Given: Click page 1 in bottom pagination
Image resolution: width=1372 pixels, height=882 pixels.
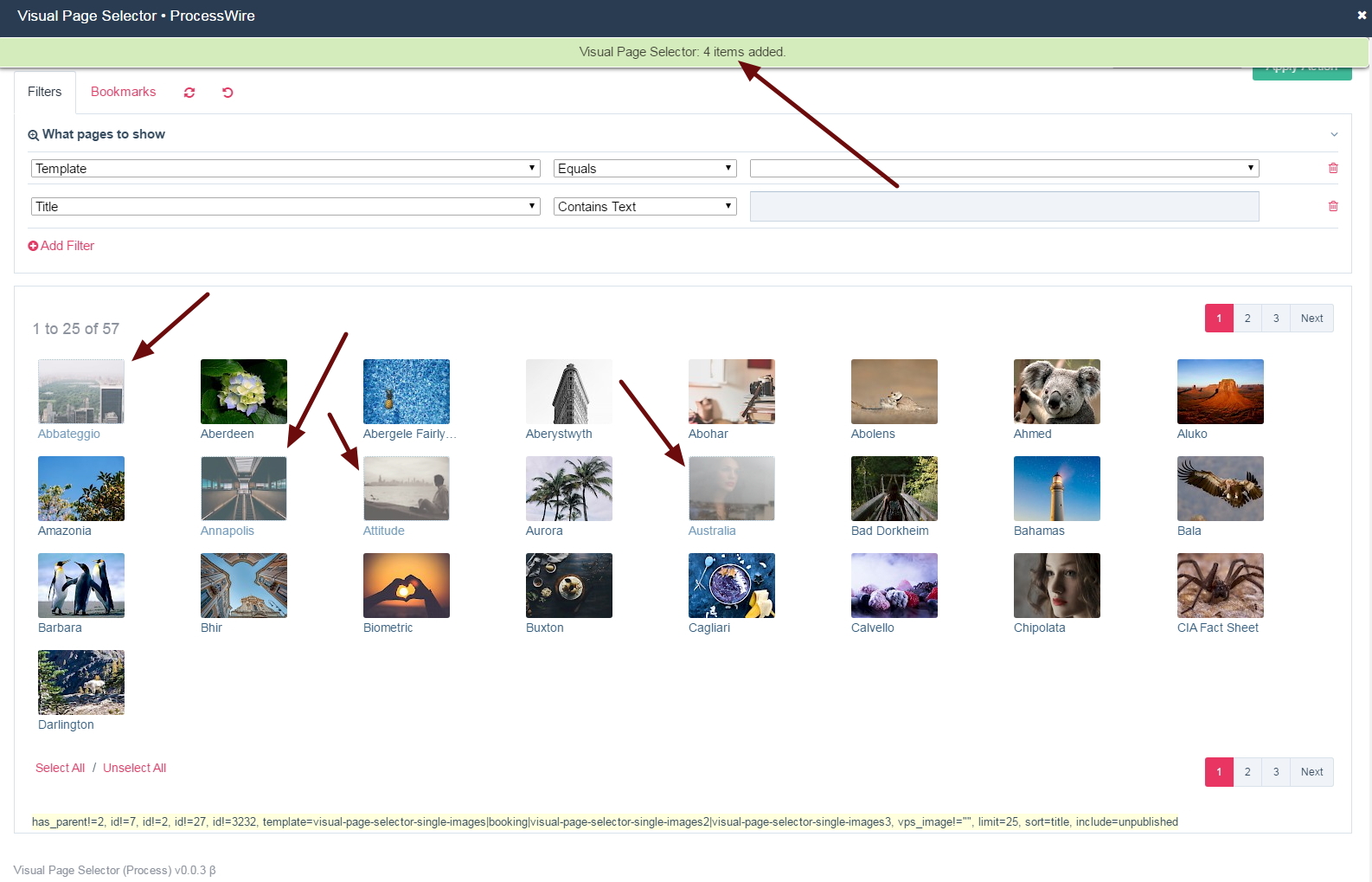Looking at the screenshot, I should [1219, 772].
